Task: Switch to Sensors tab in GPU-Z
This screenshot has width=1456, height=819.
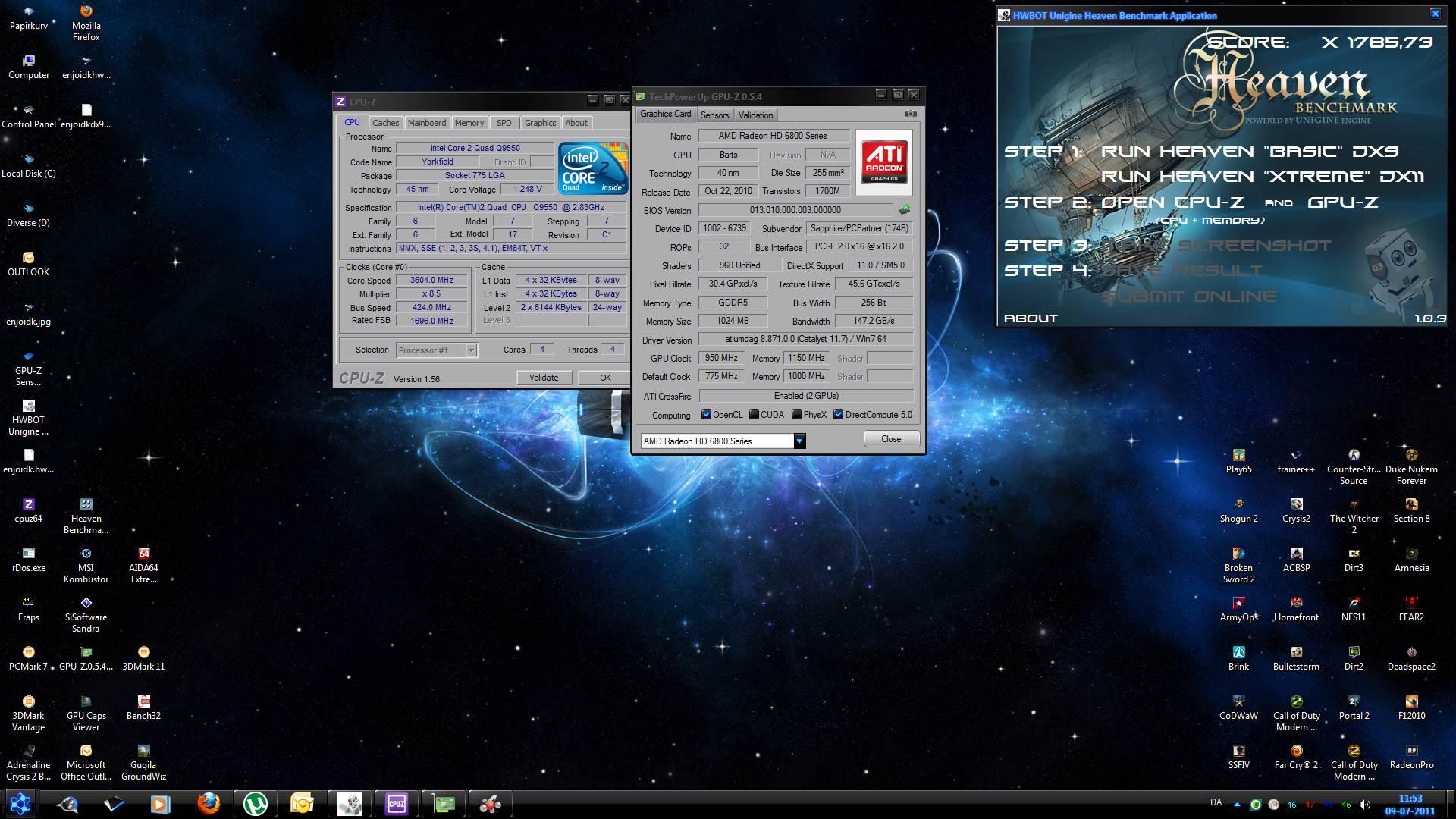Action: pos(714,115)
